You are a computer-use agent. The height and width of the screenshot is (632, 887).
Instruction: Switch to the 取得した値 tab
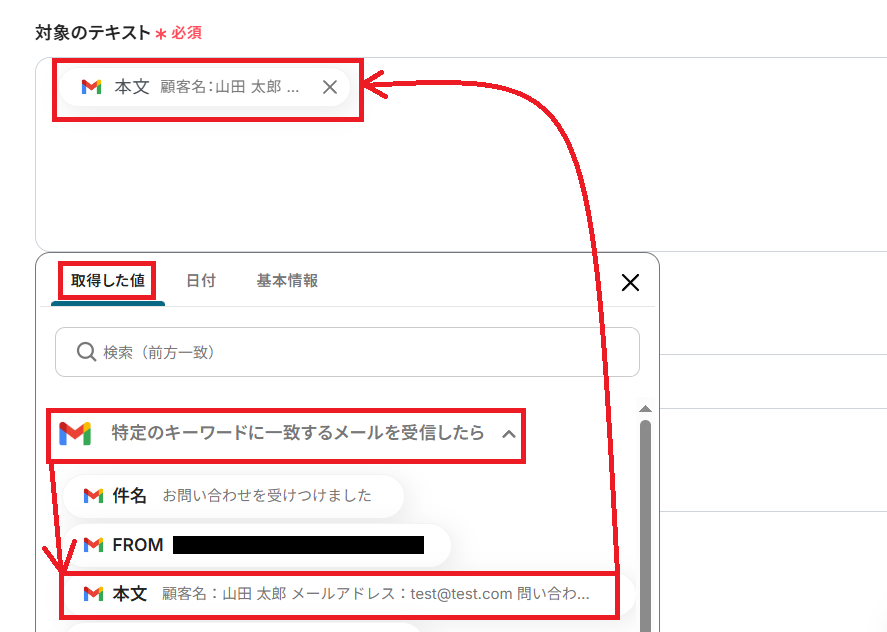pyautogui.click(x=107, y=281)
